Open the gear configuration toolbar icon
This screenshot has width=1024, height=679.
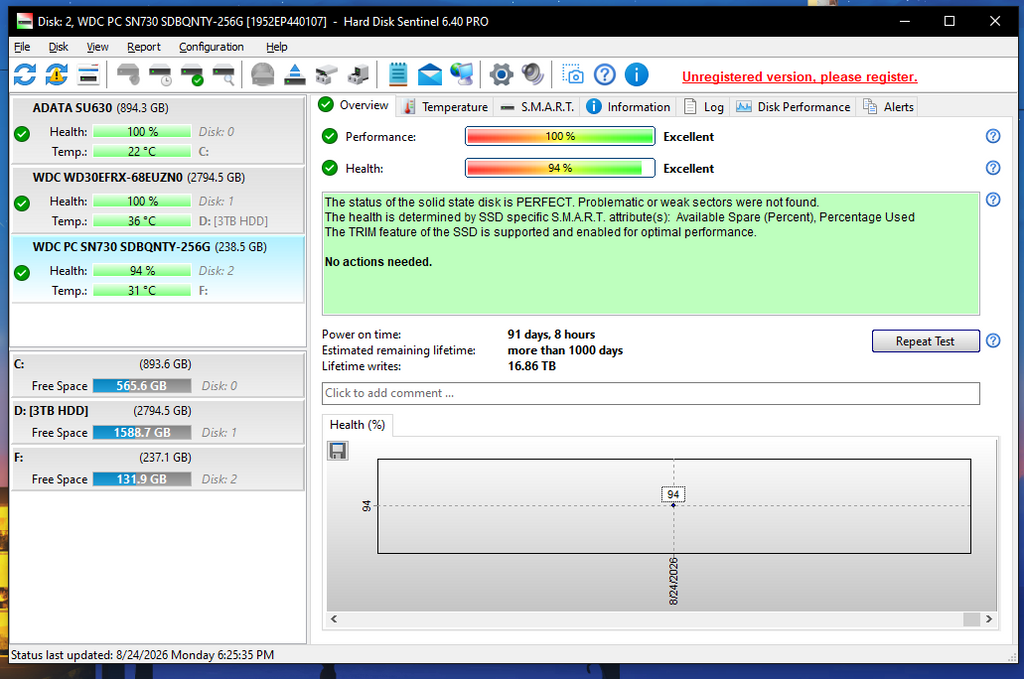[x=501, y=74]
